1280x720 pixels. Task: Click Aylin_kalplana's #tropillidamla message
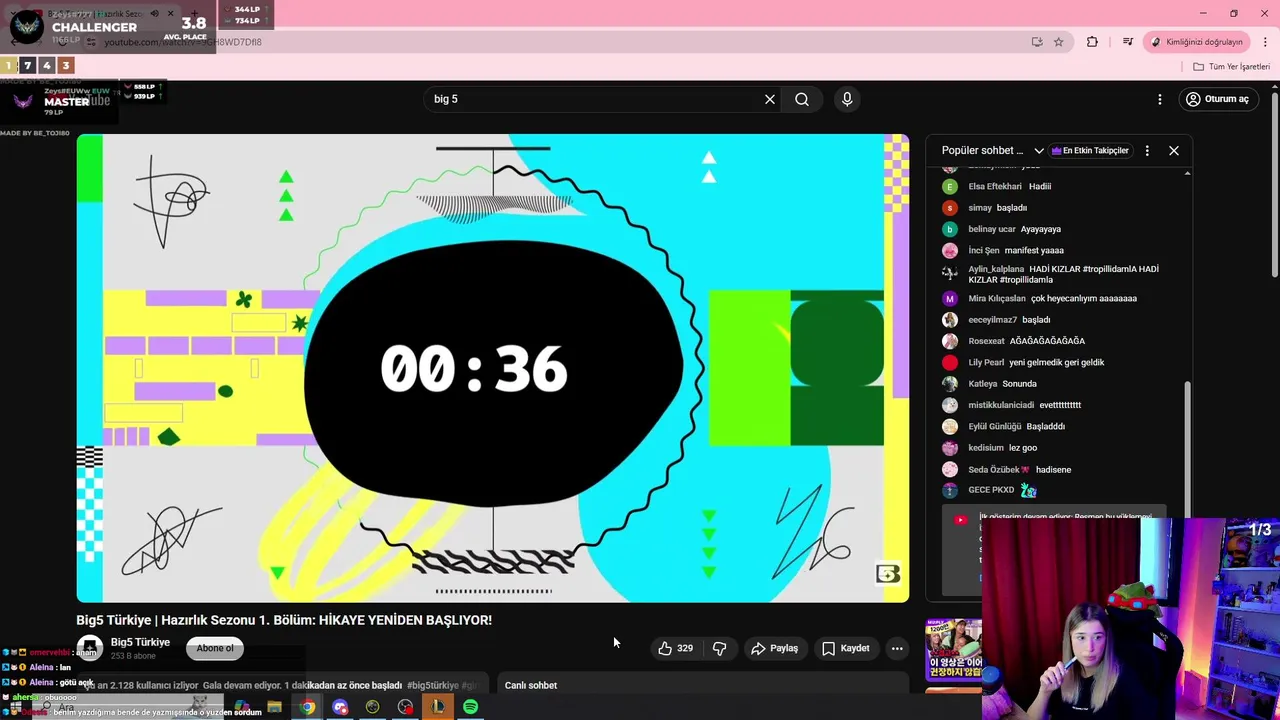1058,274
